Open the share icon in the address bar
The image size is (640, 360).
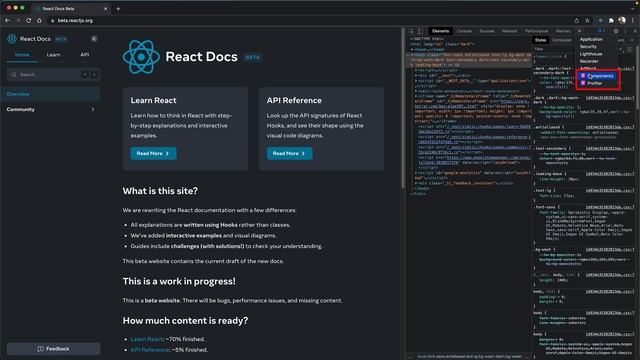576,20
